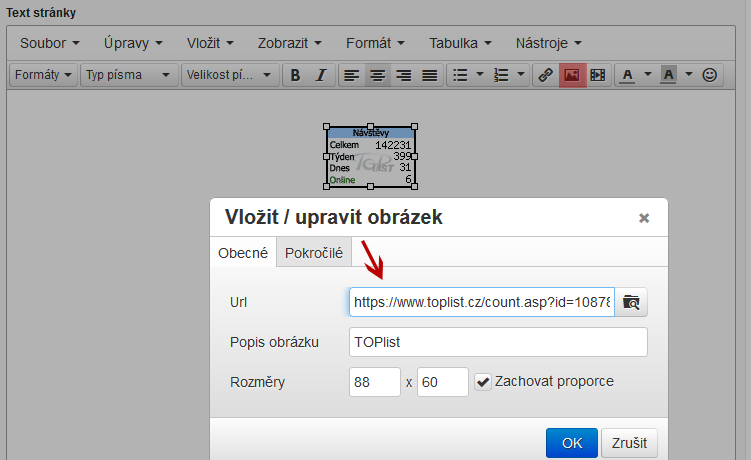Open the Formáty dropdown
Image resolution: width=751 pixels, height=460 pixels.
43,75
